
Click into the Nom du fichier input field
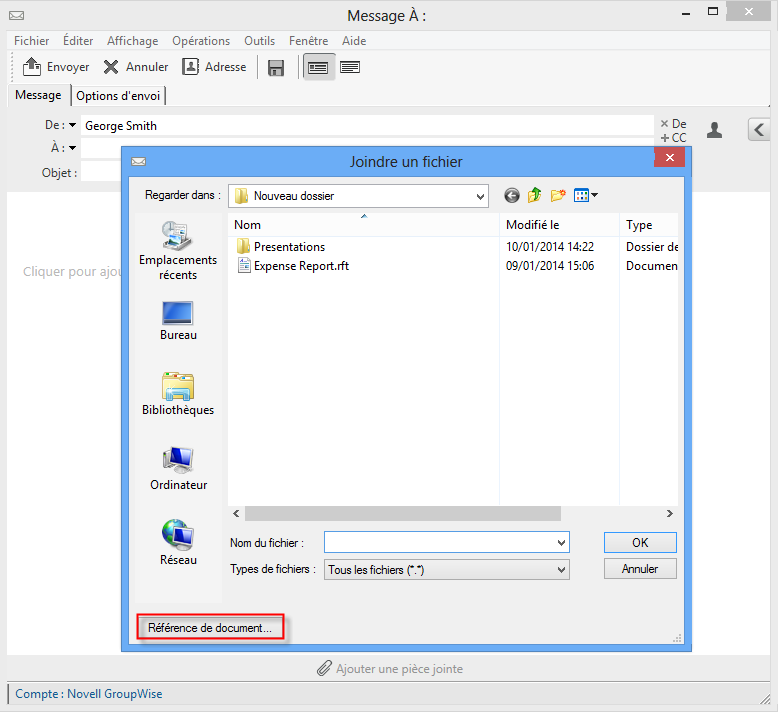[440, 542]
